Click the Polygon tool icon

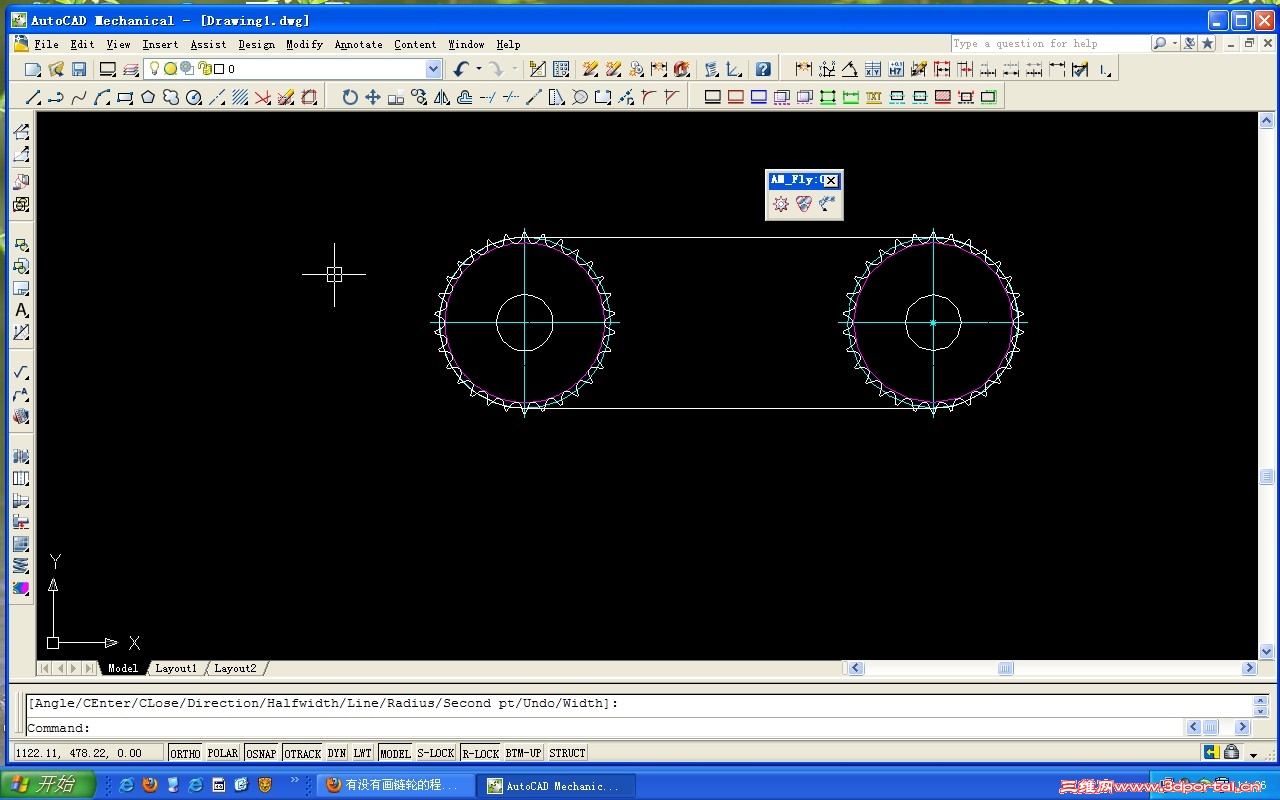click(148, 97)
